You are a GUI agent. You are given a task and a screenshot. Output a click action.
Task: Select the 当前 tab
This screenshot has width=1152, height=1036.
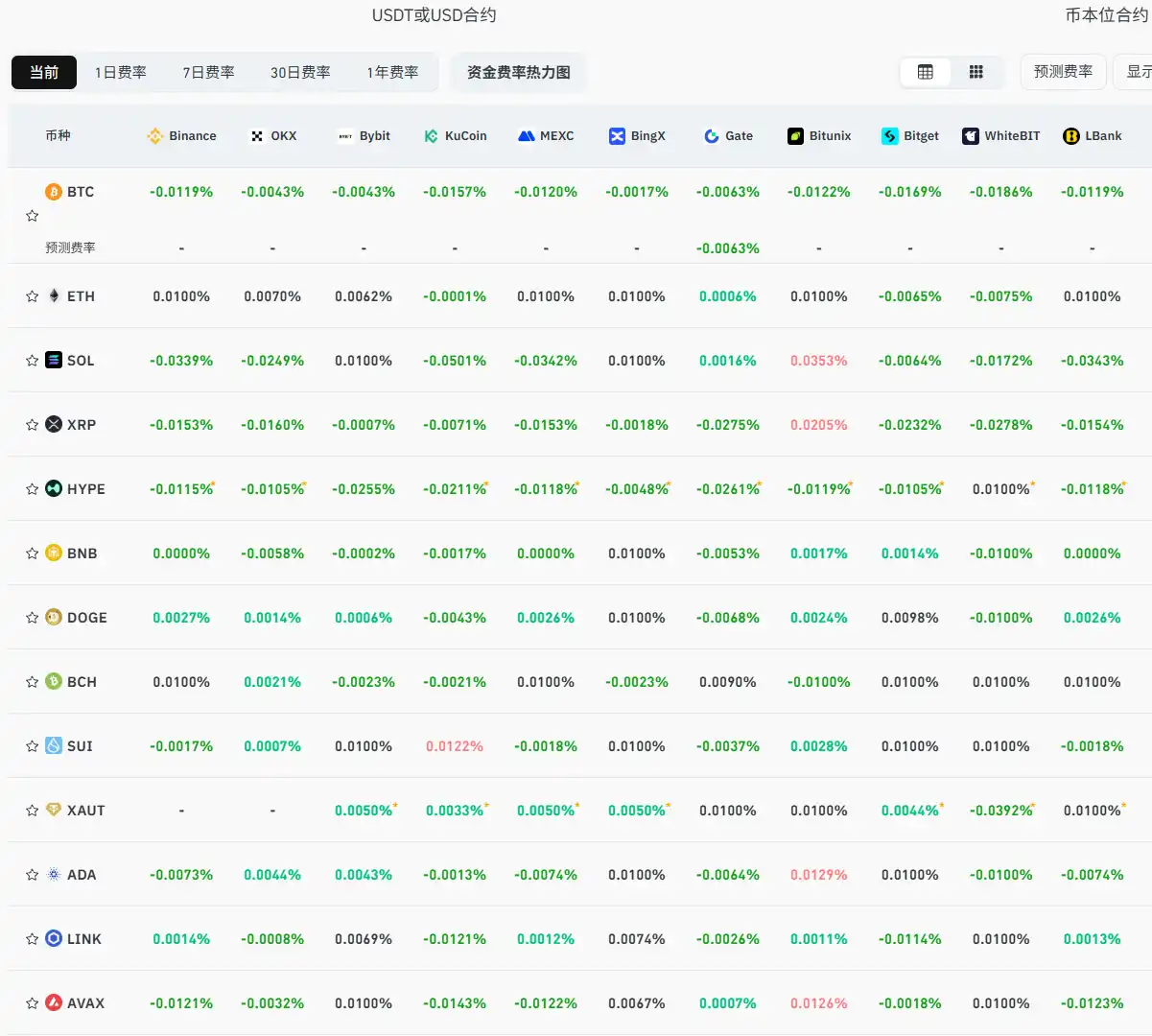[44, 73]
